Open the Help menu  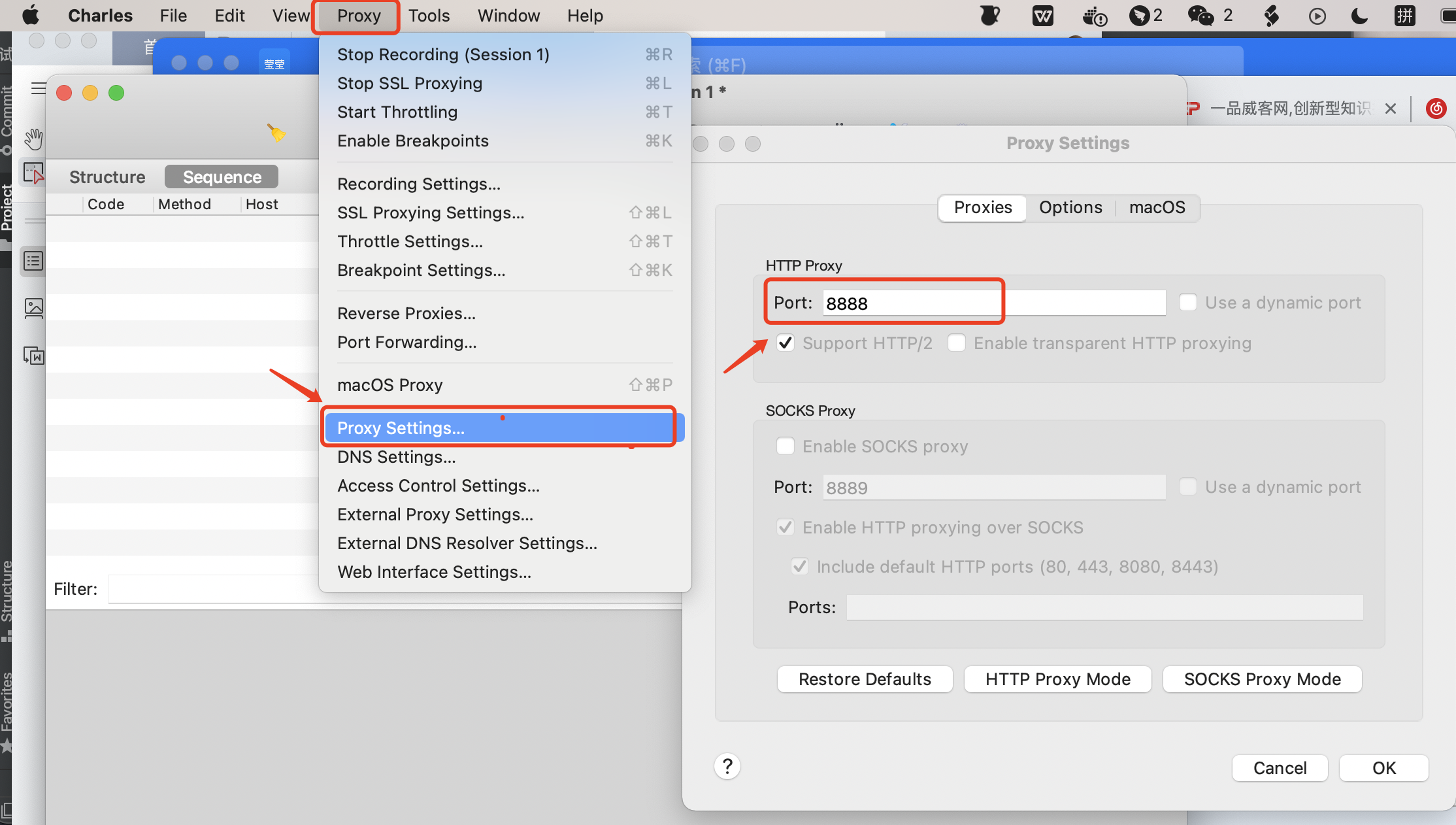[585, 16]
